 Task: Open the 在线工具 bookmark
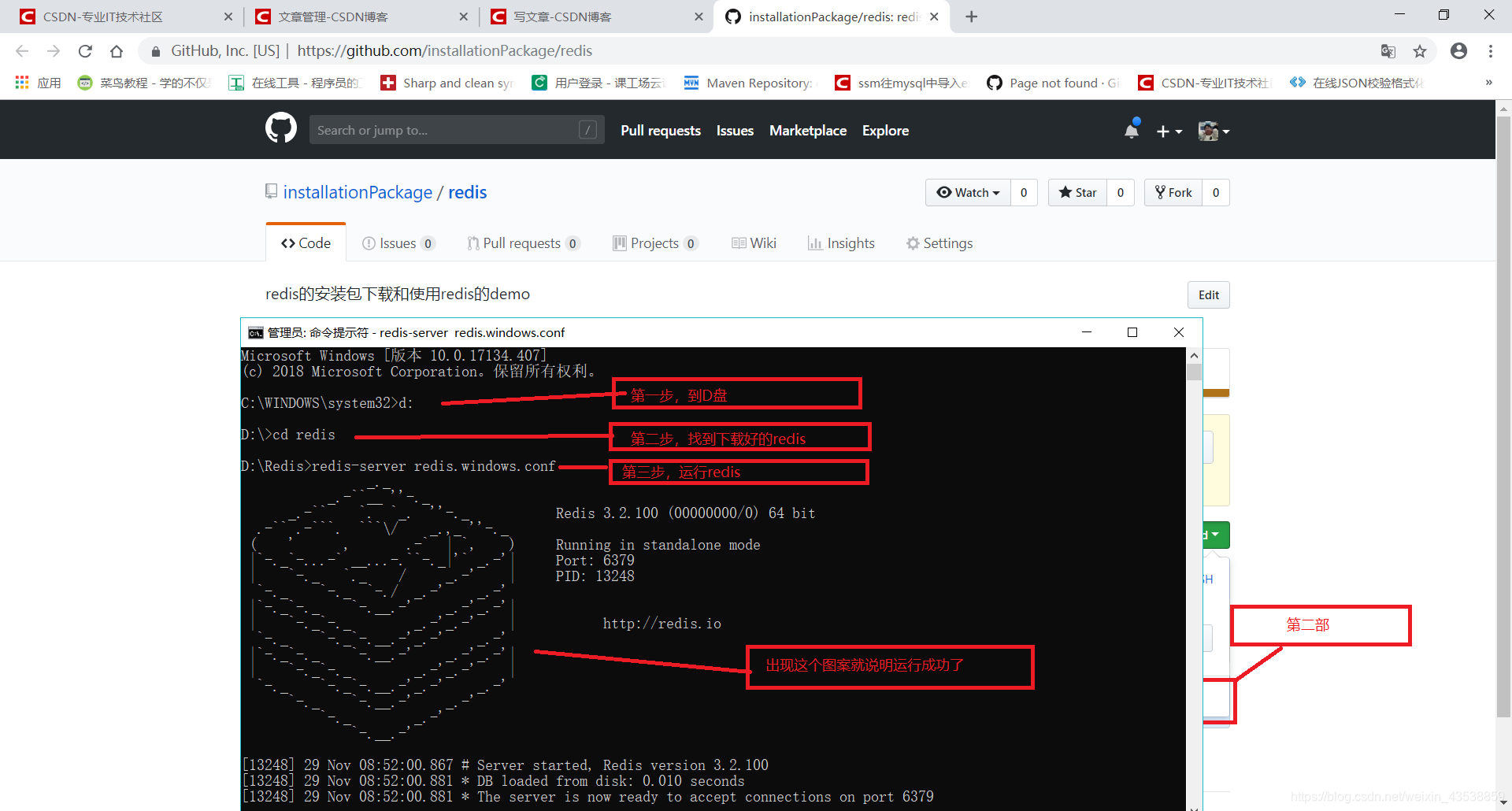[x=295, y=83]
